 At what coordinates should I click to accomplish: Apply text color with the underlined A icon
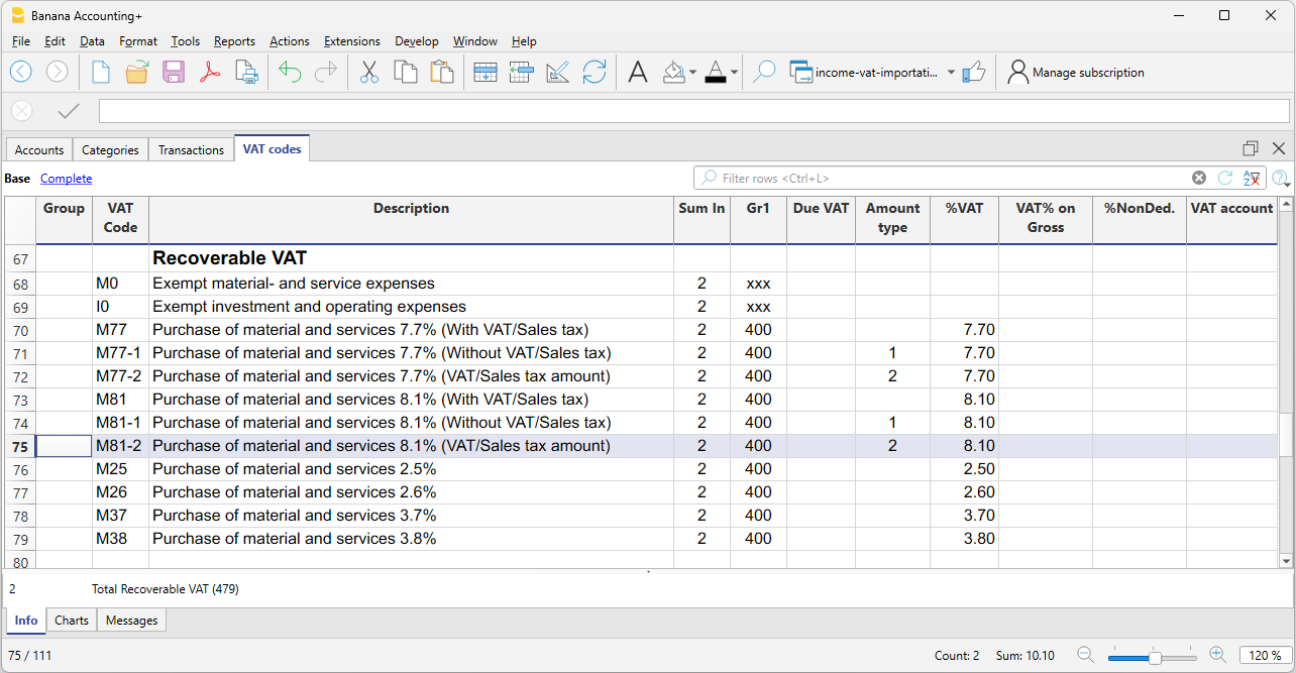click(x=715, y=72)
